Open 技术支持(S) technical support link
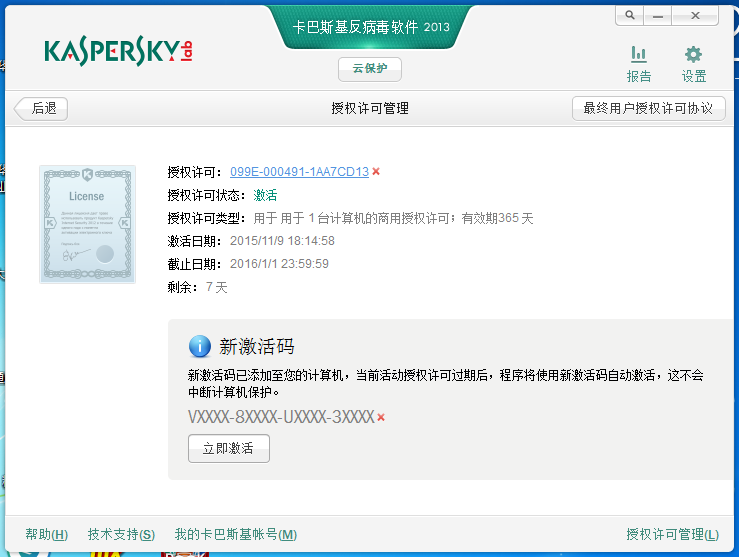 click(x=121, y=534)
